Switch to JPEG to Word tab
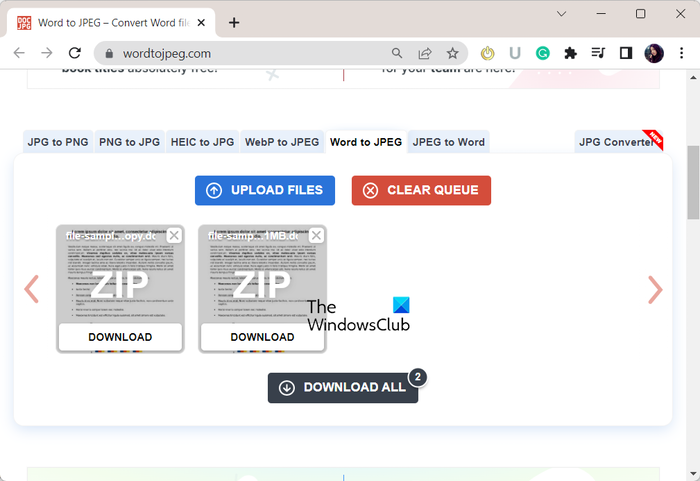The width and height of the screenshot is (700, 481). (449, 142)
